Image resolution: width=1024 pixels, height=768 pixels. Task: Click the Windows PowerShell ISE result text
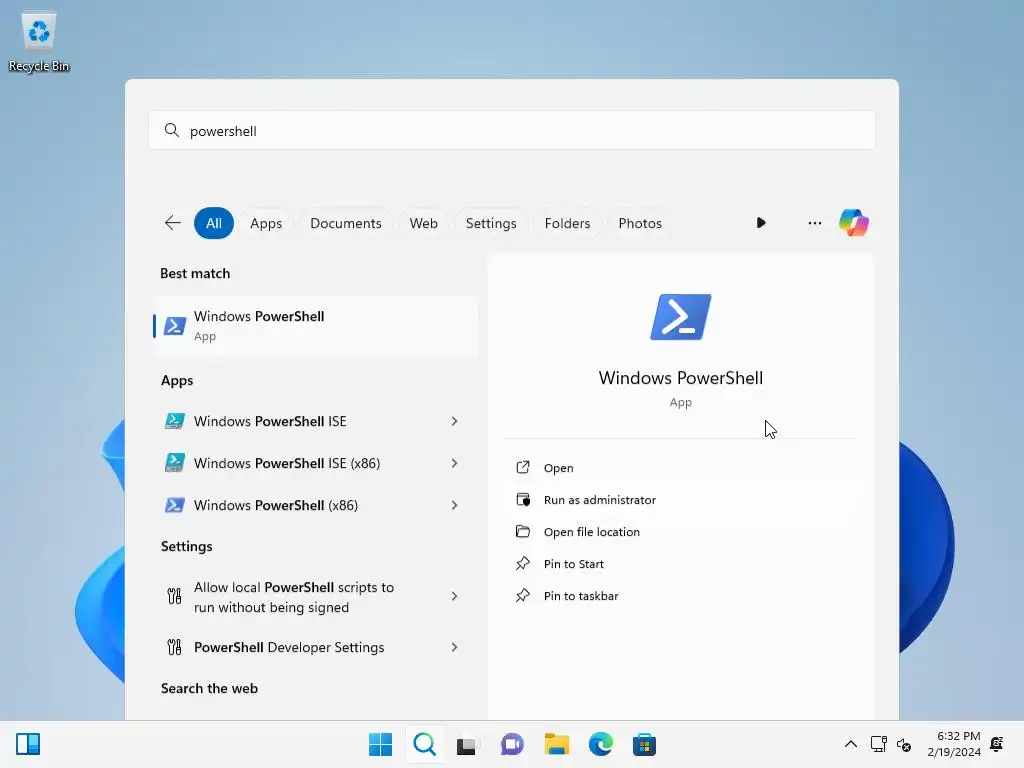tap(270, 421)
